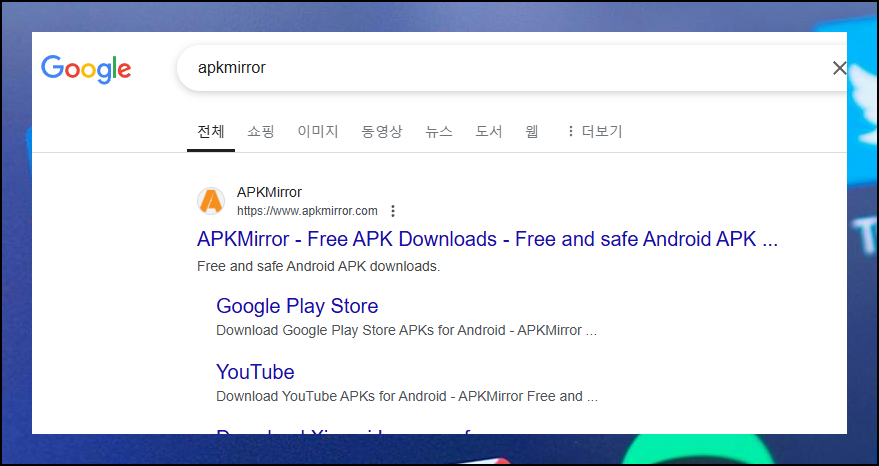Go to the 도서 tab
Viewport: 879px width, 466px height.
(489, 132)
